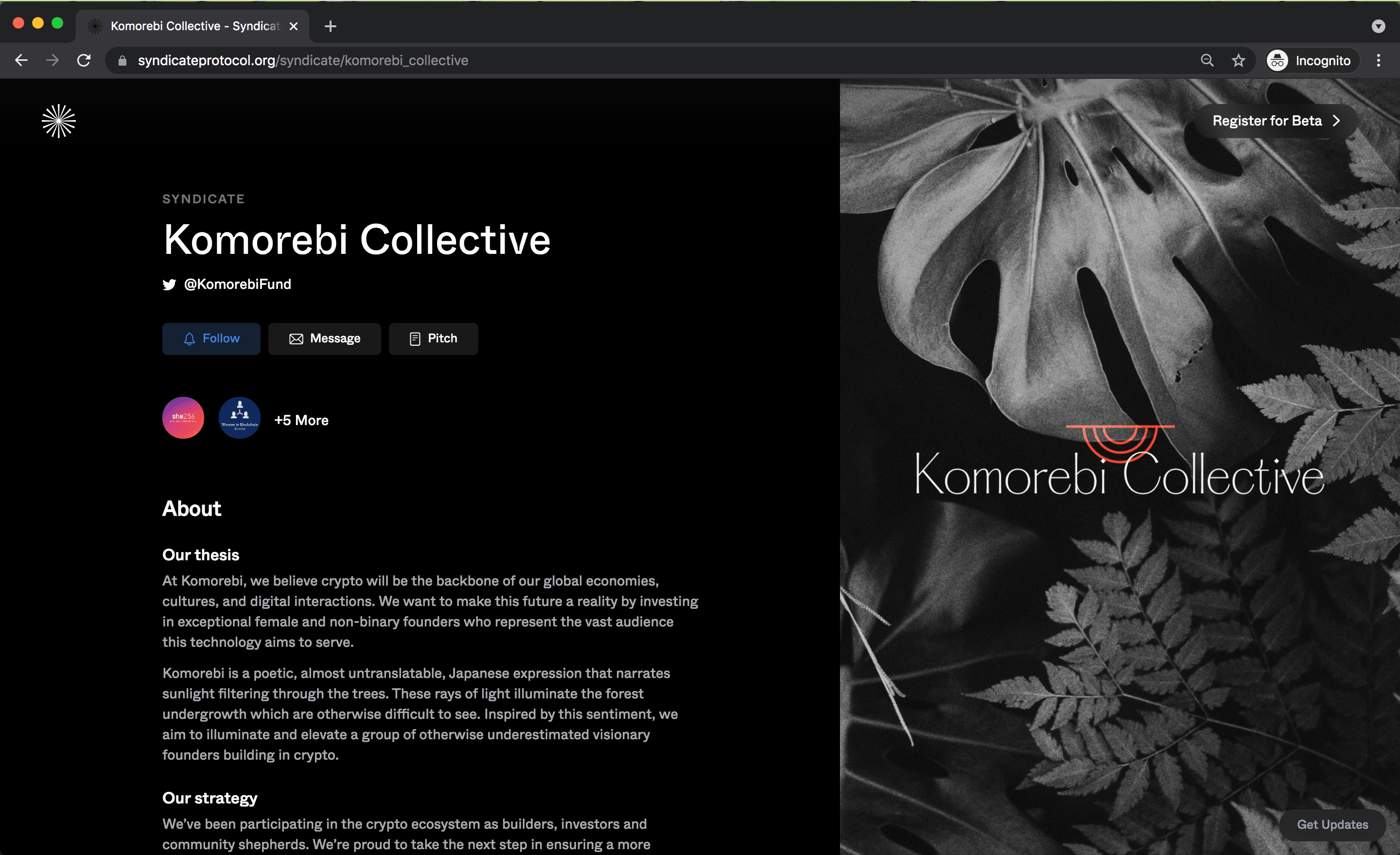Click the Follow button

point(211,339)
